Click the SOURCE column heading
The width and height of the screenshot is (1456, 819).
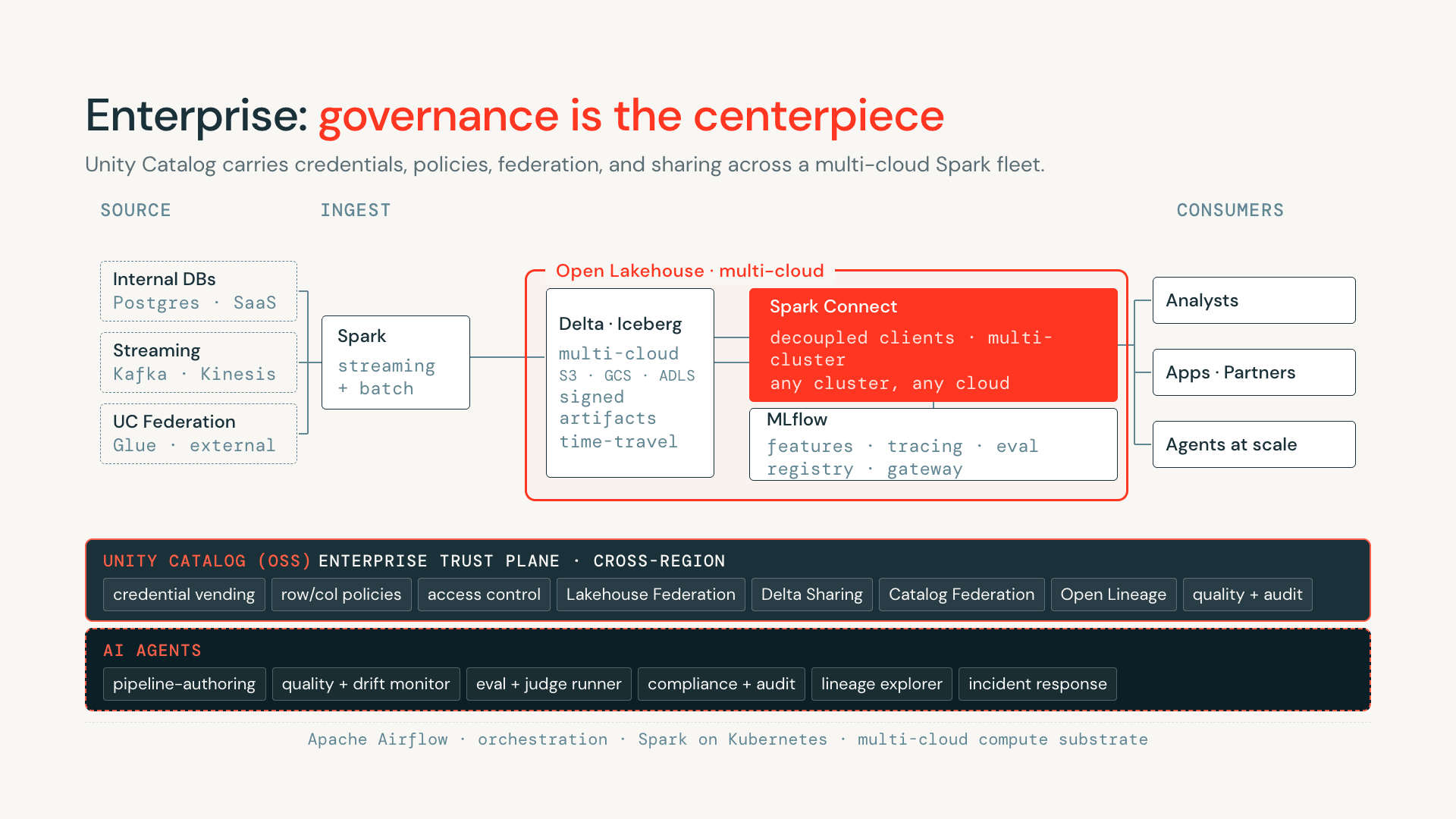136,210
